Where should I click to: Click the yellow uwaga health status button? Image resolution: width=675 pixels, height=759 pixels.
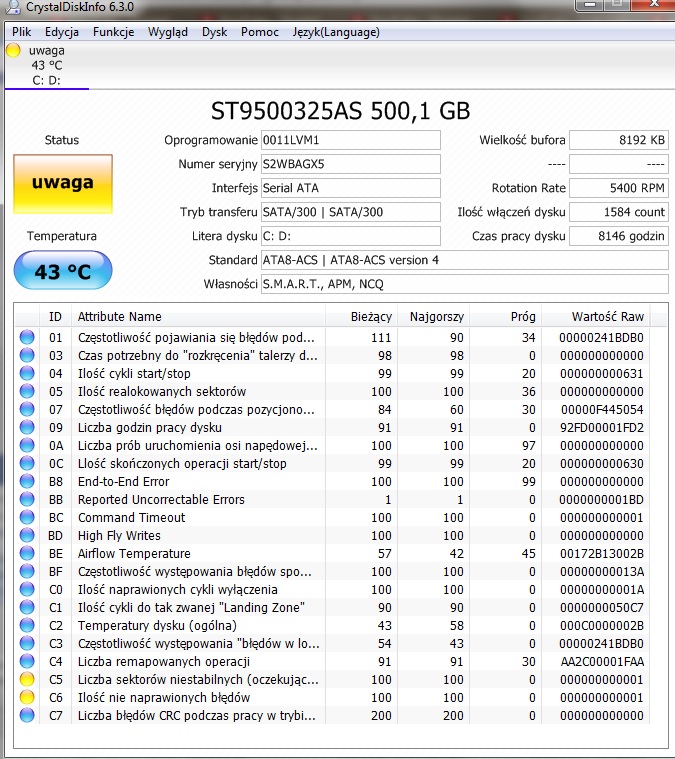63,184
